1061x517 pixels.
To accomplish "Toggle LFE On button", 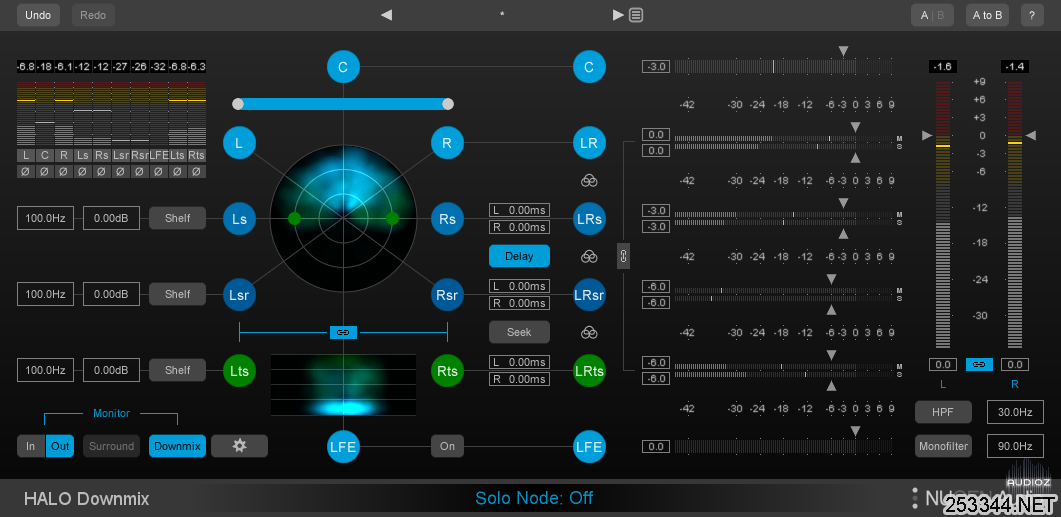I will [x=447, y=446].
